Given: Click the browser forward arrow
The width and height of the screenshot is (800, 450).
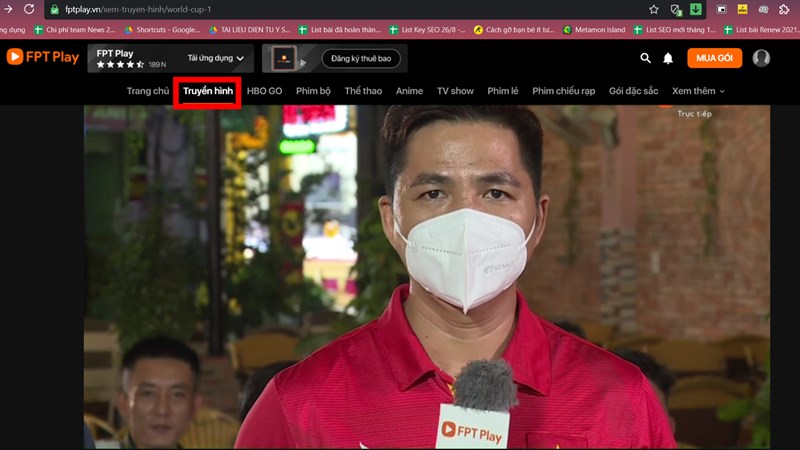Looking at the screenshot, I should tap(8, 9).
